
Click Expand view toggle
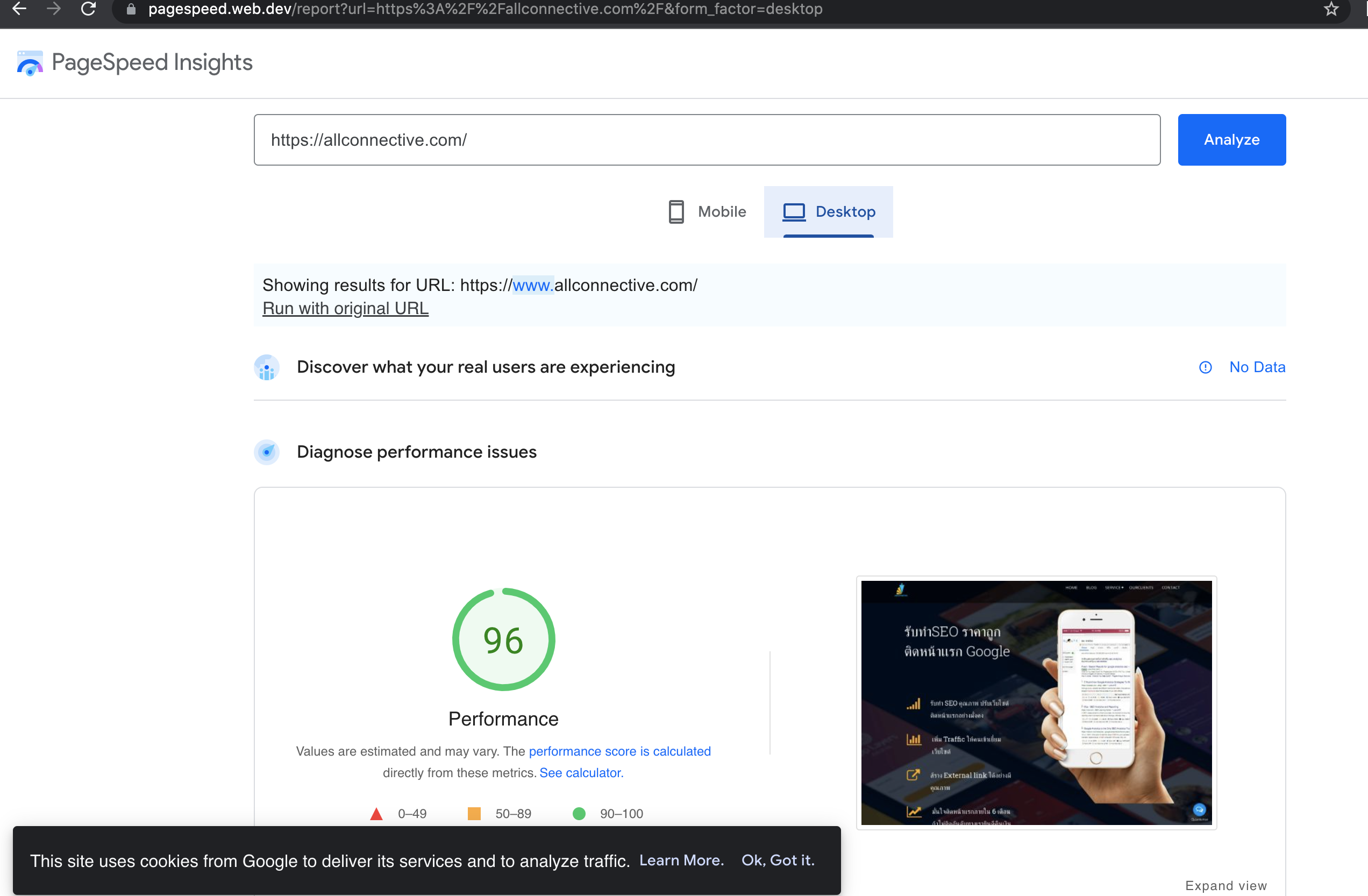(x=1225, y=885)
